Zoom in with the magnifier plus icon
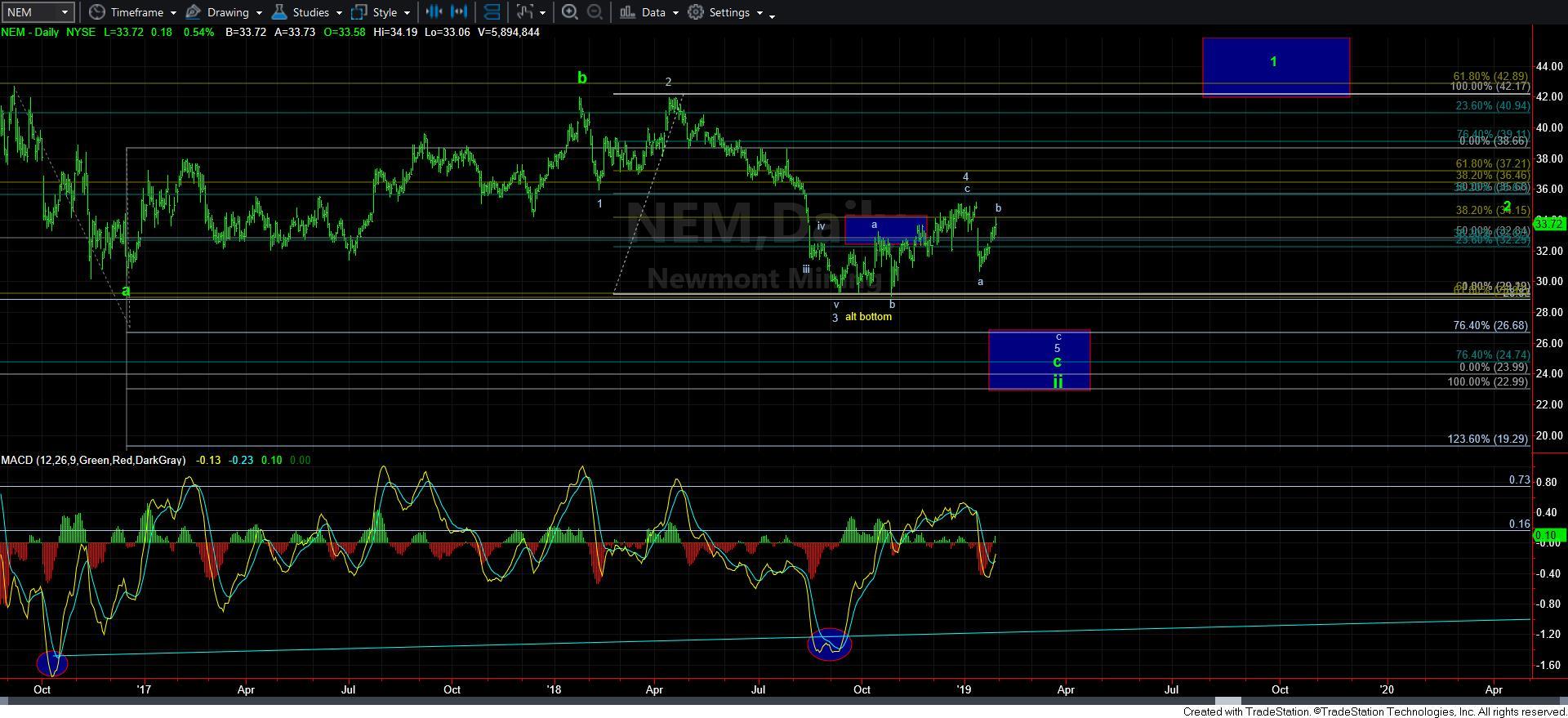Screen dimensions: 1568x718 point(570,12)
